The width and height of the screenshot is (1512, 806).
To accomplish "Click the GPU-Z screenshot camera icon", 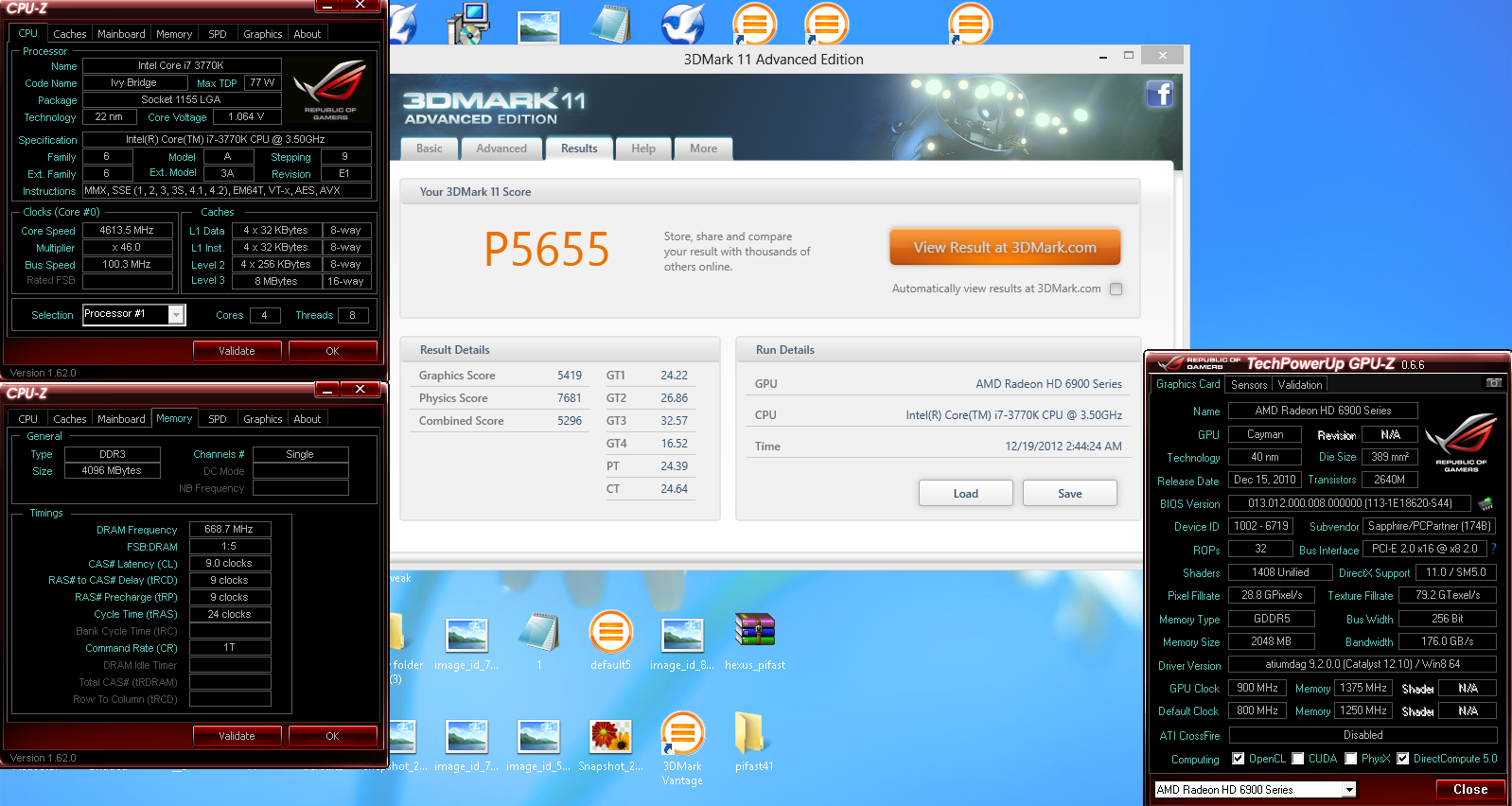I will point(1493,383).
